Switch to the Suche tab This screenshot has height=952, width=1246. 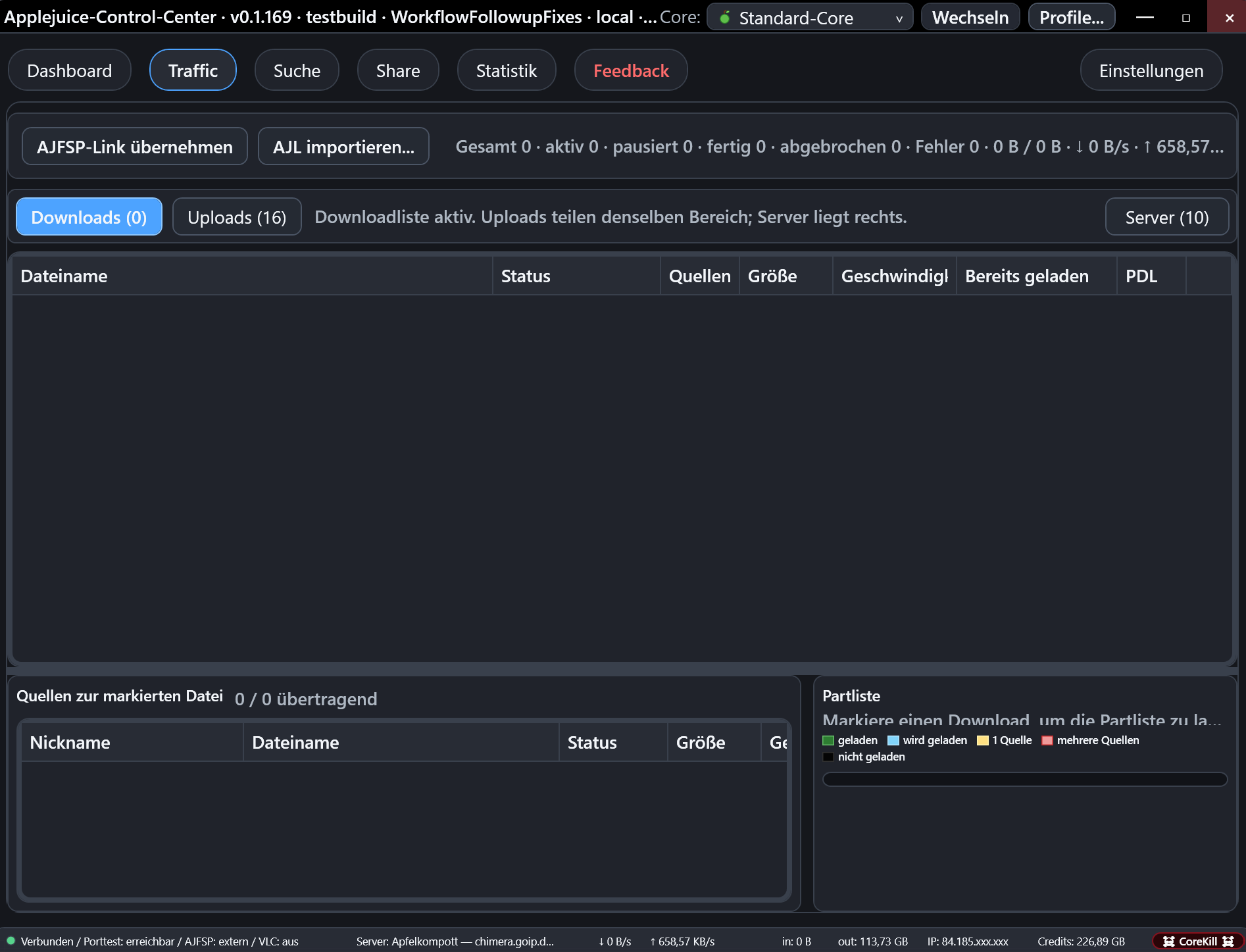pos(297,70)
